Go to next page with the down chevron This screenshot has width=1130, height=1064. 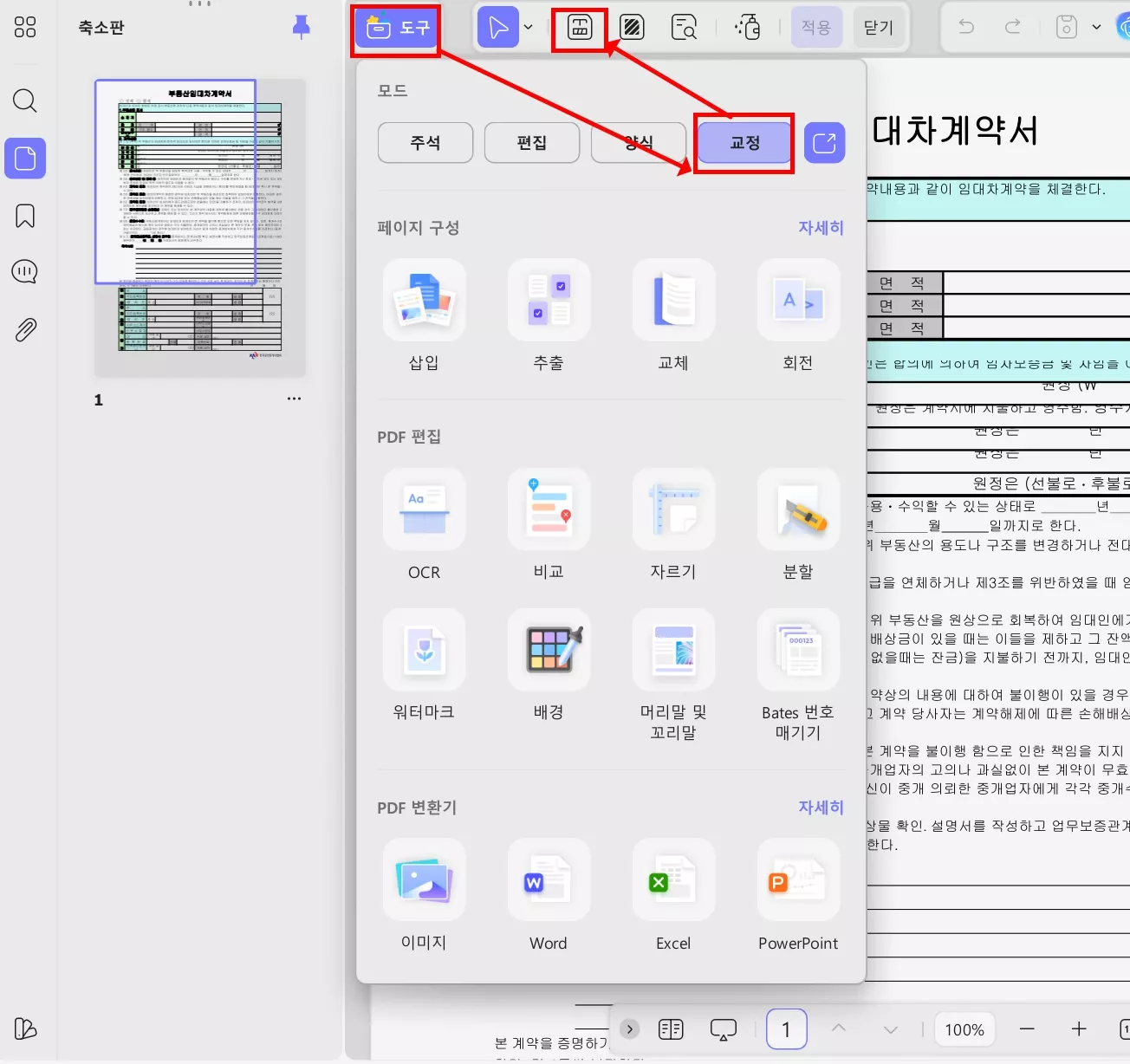pyautogui.click(x=890, y=1029)
